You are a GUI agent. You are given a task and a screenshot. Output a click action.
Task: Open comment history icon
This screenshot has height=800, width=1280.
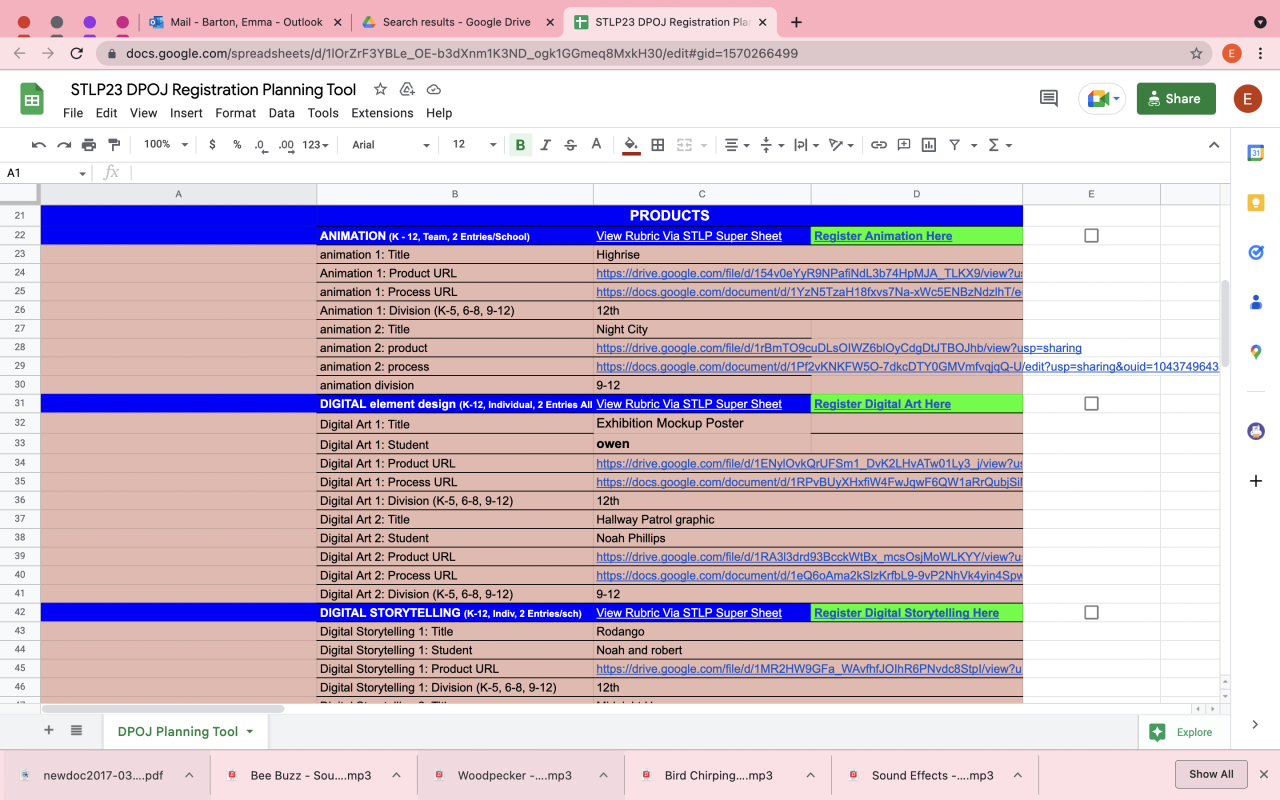(1049, 98)
